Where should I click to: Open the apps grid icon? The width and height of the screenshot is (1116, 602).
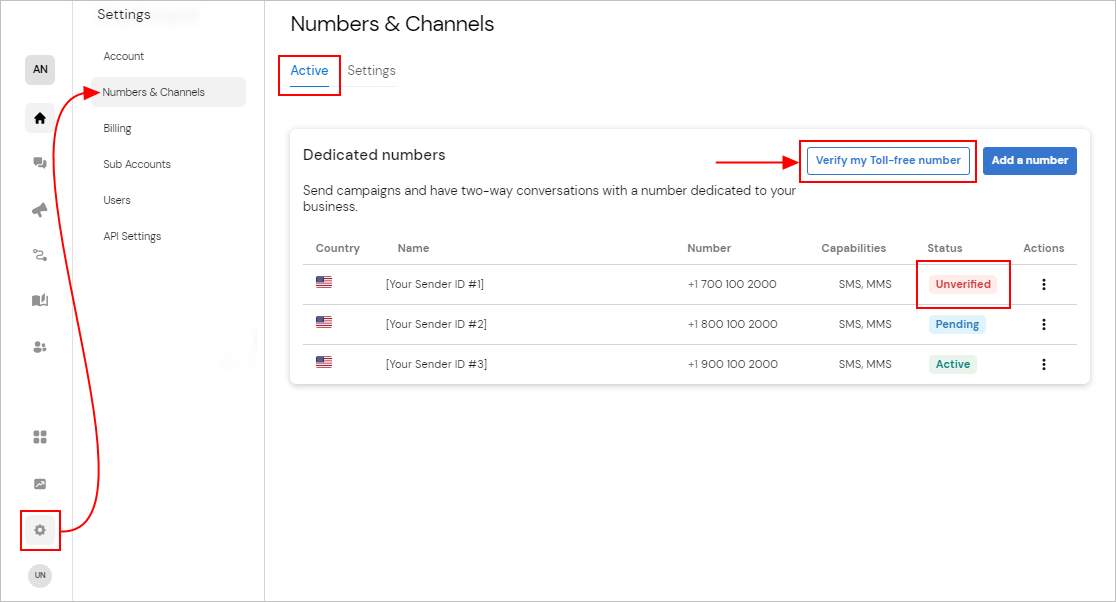tap(40, 436)
